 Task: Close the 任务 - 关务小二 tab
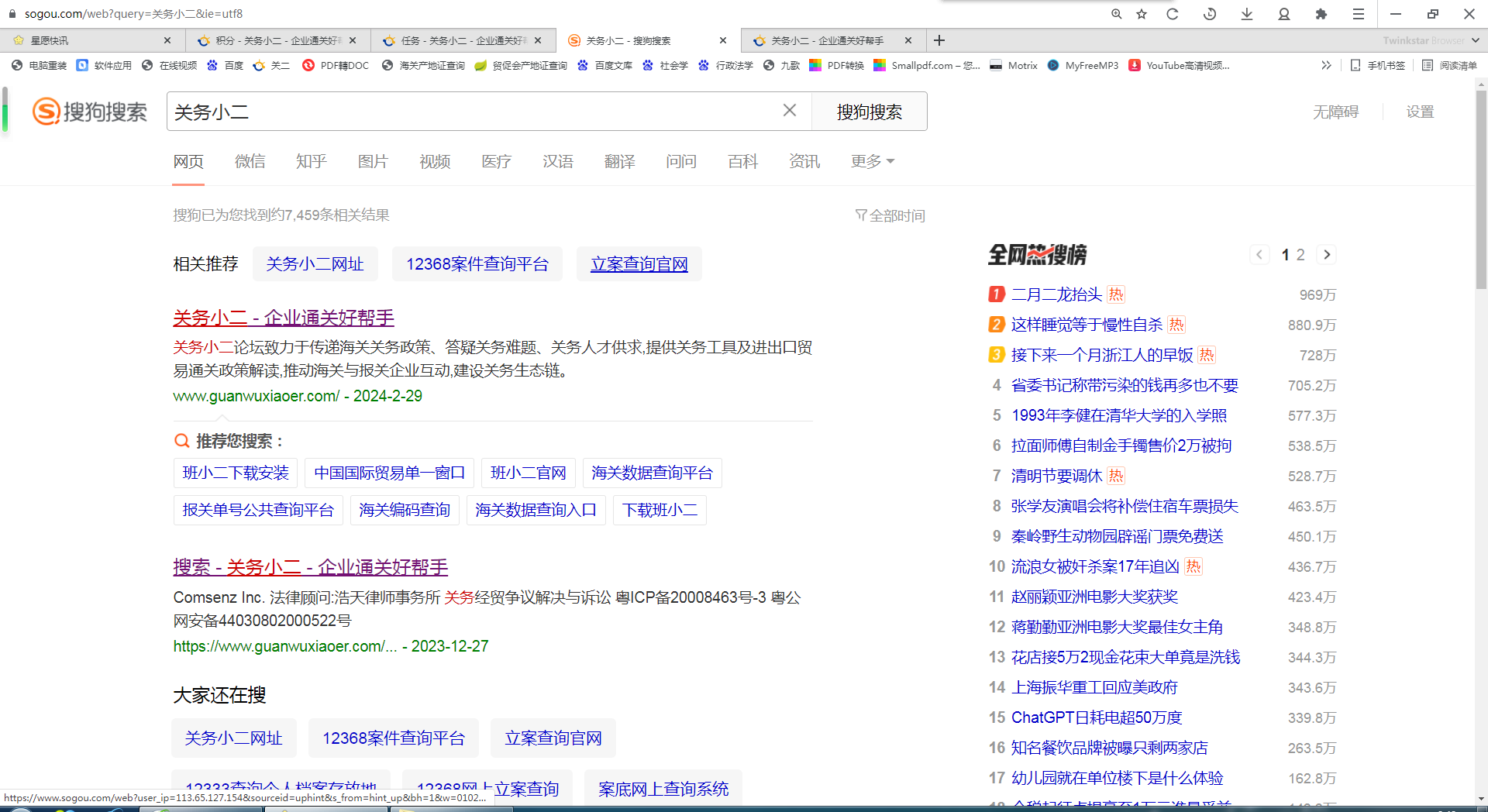[x=538, y=40]
